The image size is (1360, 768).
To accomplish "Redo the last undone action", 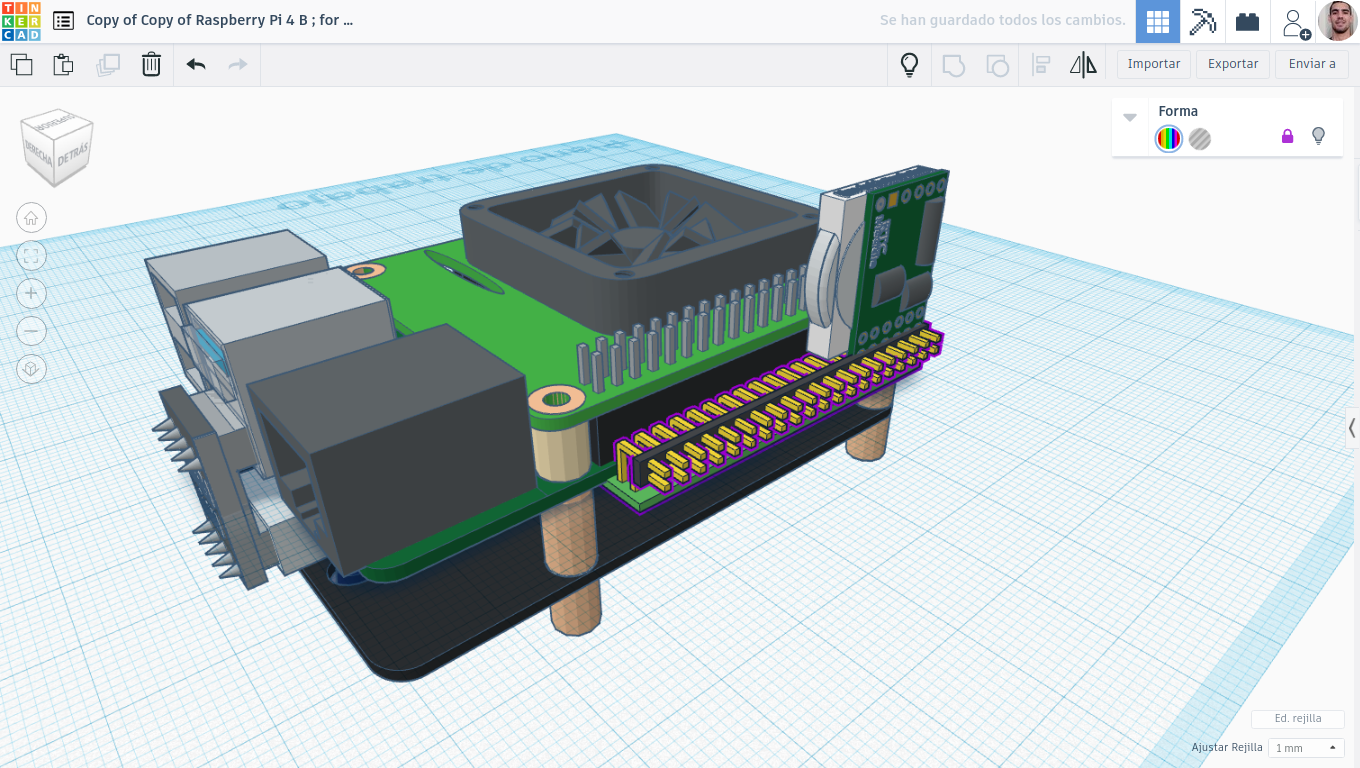I will (238, 65).
